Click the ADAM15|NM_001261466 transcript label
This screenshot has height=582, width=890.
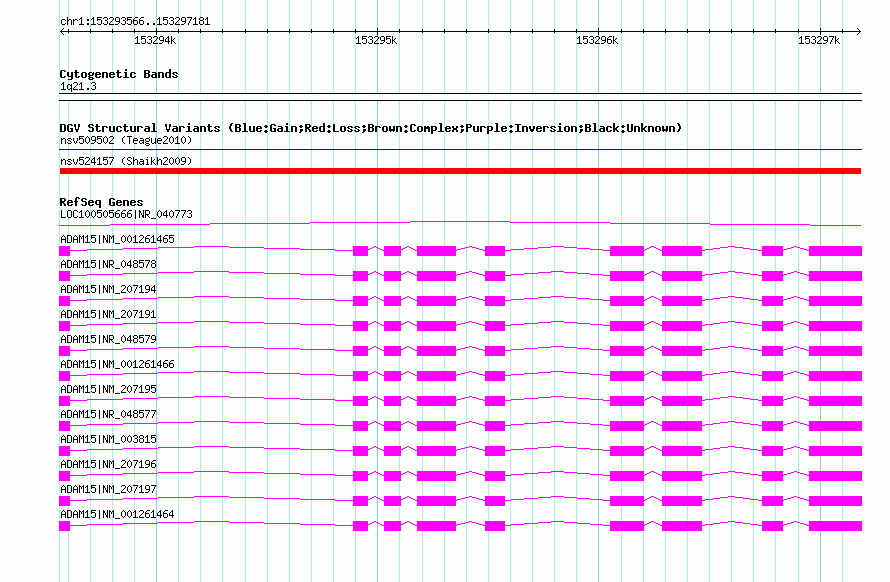117,364
